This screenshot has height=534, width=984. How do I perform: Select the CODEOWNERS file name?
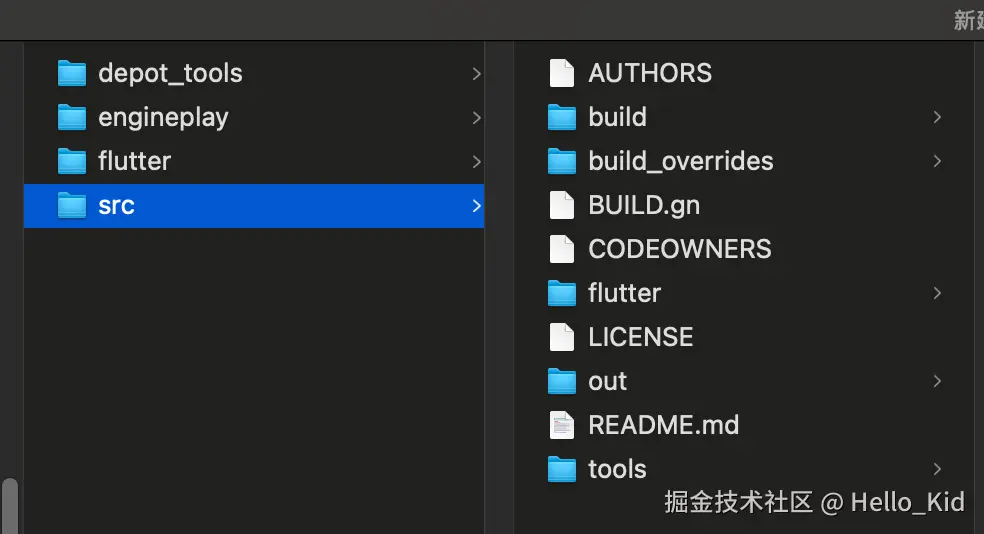(680, 249)
